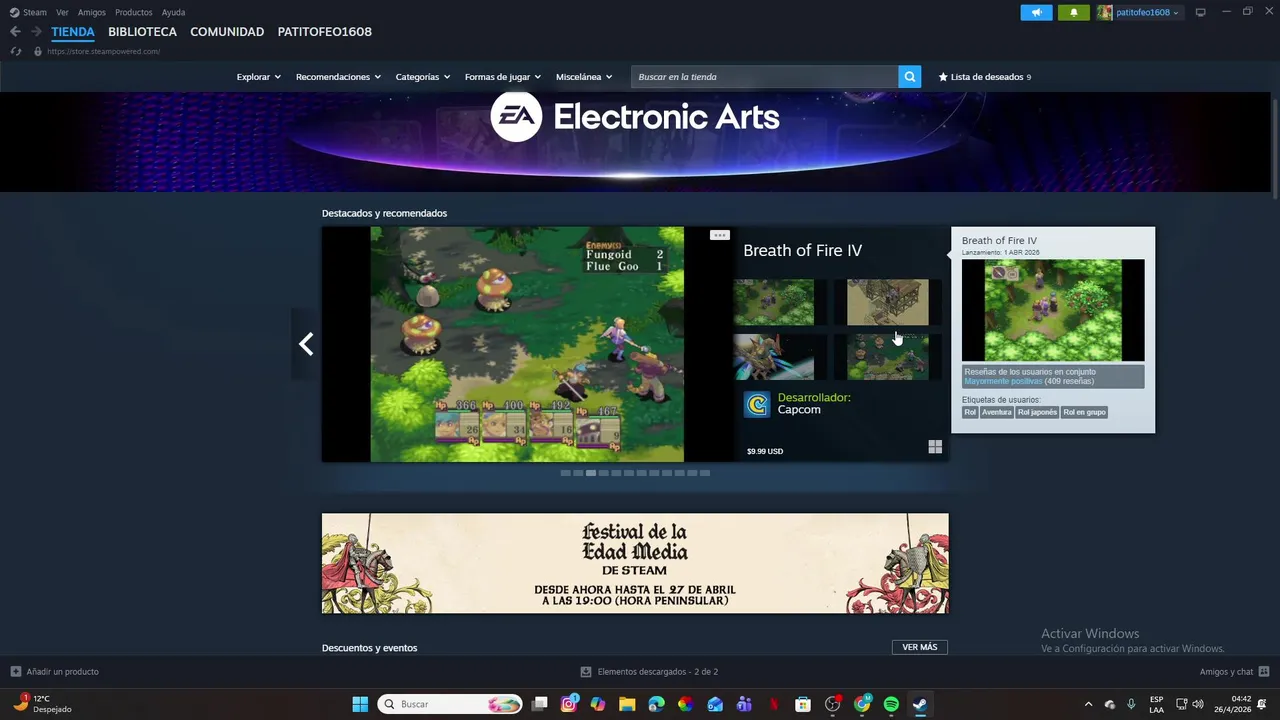
Task: Switch to the COMUNIDAD tab
Action: [x=227, y=32]
